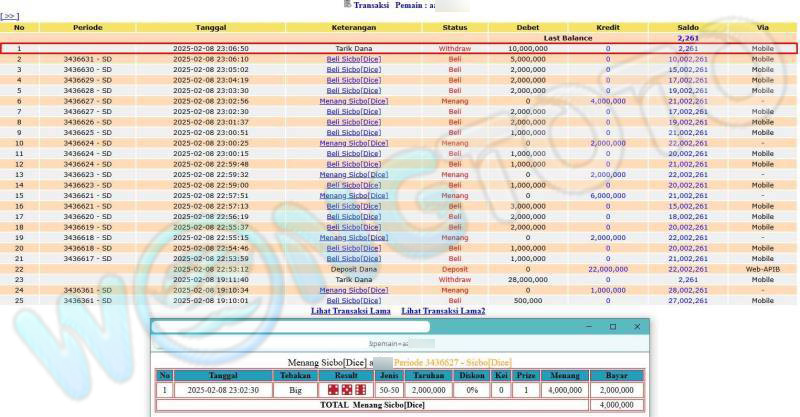Maximize the Menang Sicbo popup window
The height and width of the screenshot is (417, 800).
[x=611, y=327]
